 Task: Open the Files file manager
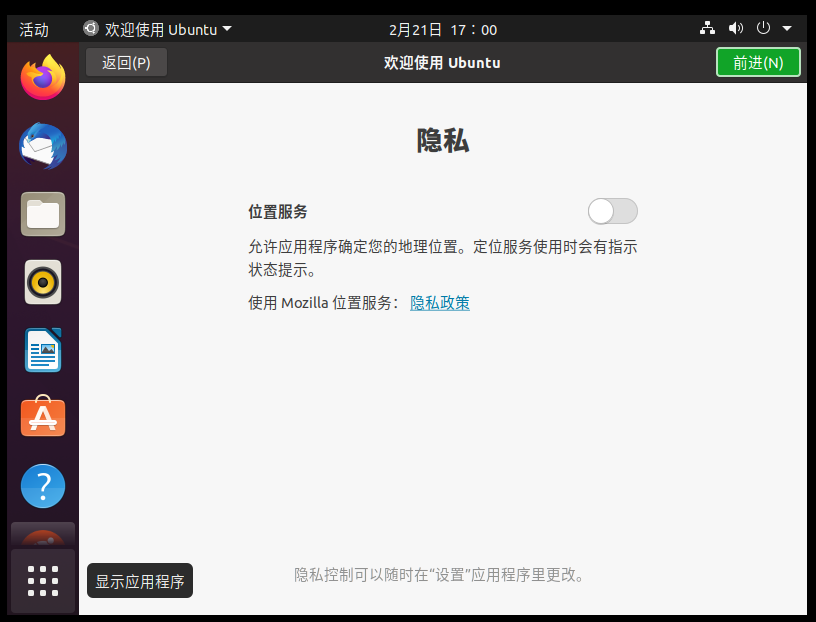click(x=42, y=213)
